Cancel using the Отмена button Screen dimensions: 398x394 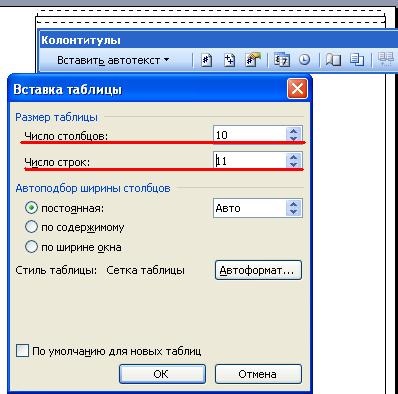click(258, 374)
